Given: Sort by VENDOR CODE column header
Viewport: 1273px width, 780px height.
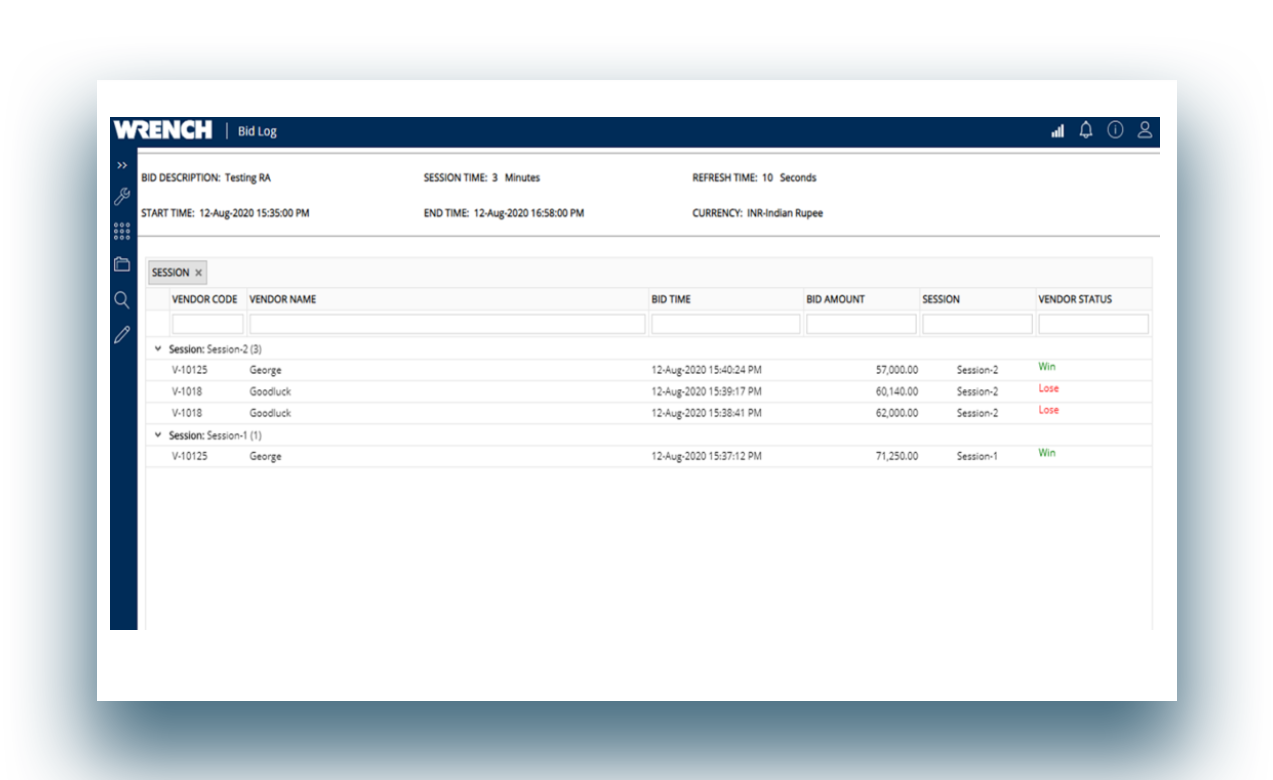Looking at the screenshot, I should point(205,299).
